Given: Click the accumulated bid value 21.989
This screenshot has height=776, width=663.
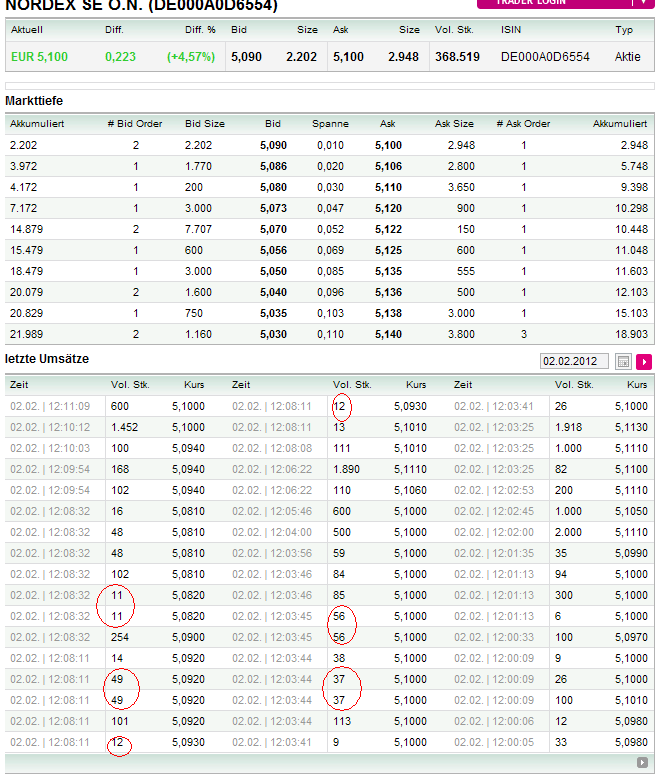Looking at the screenshot, I should (x=26, y=335).
